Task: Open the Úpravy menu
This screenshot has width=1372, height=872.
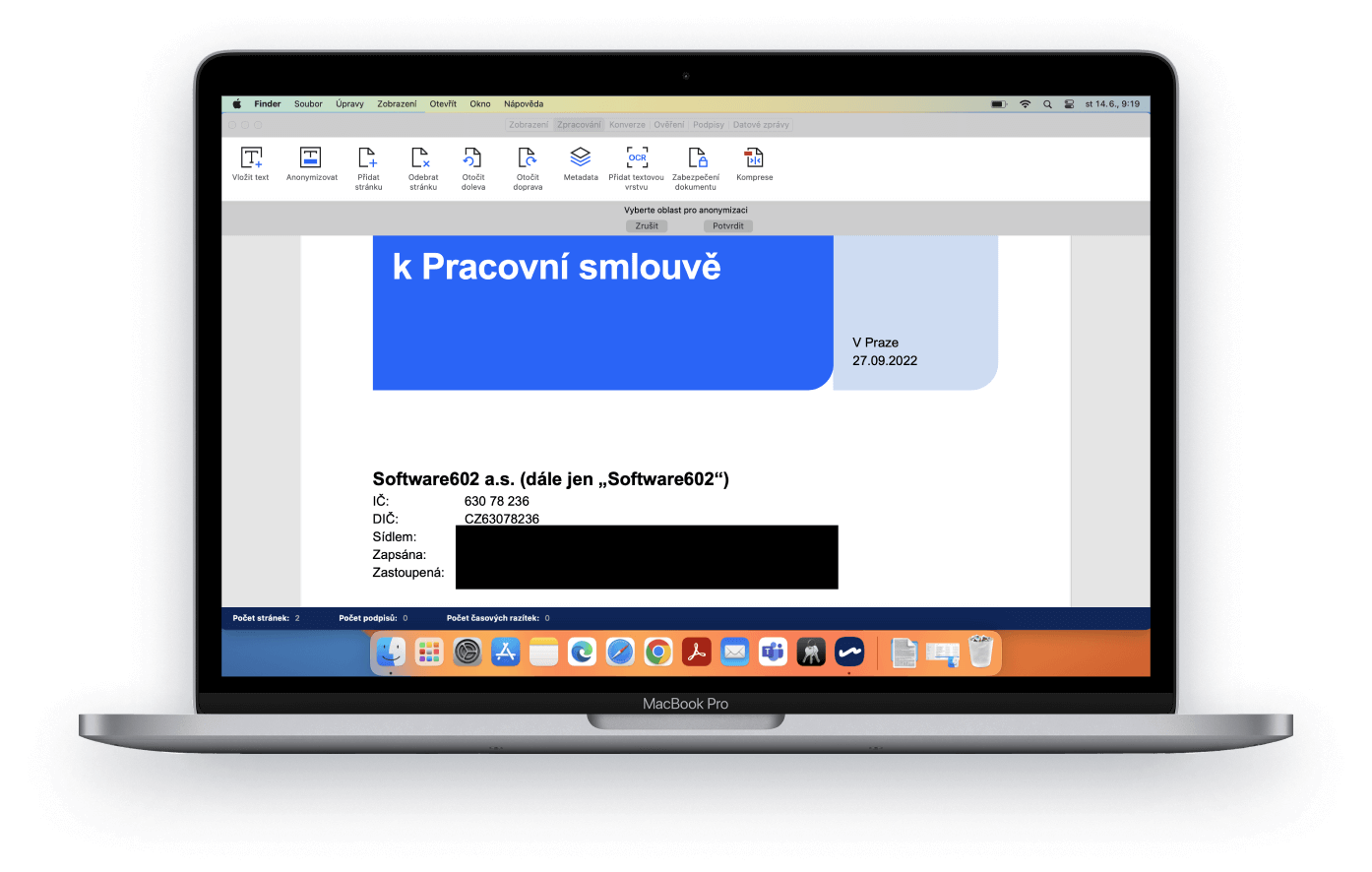Action: click(349, 104)
